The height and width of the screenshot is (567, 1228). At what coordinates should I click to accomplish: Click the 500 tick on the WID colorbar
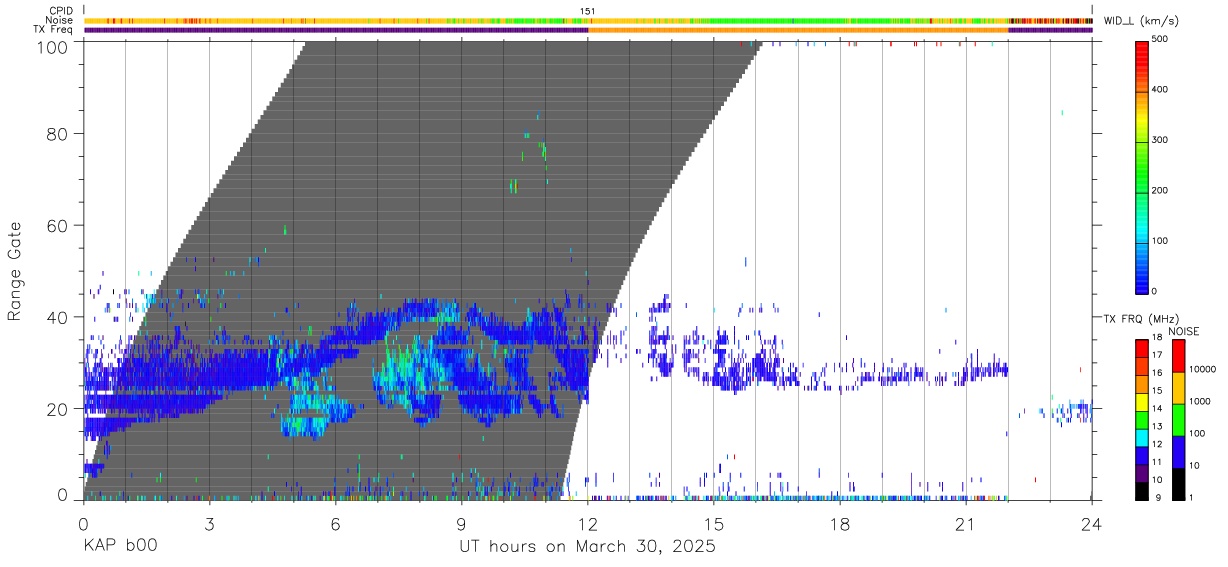click(x=1159, y=40)
